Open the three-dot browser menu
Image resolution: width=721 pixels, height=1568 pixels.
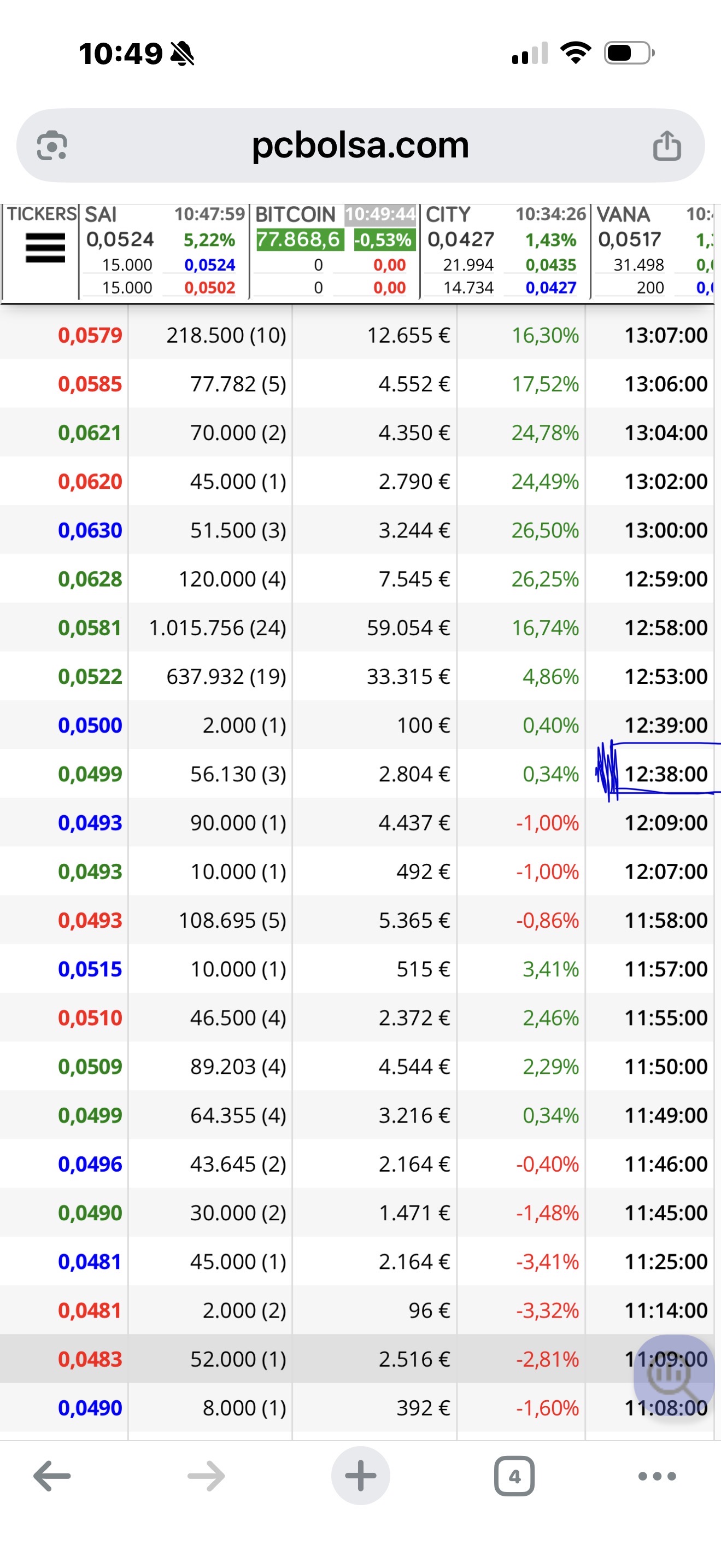point(657,1476)
